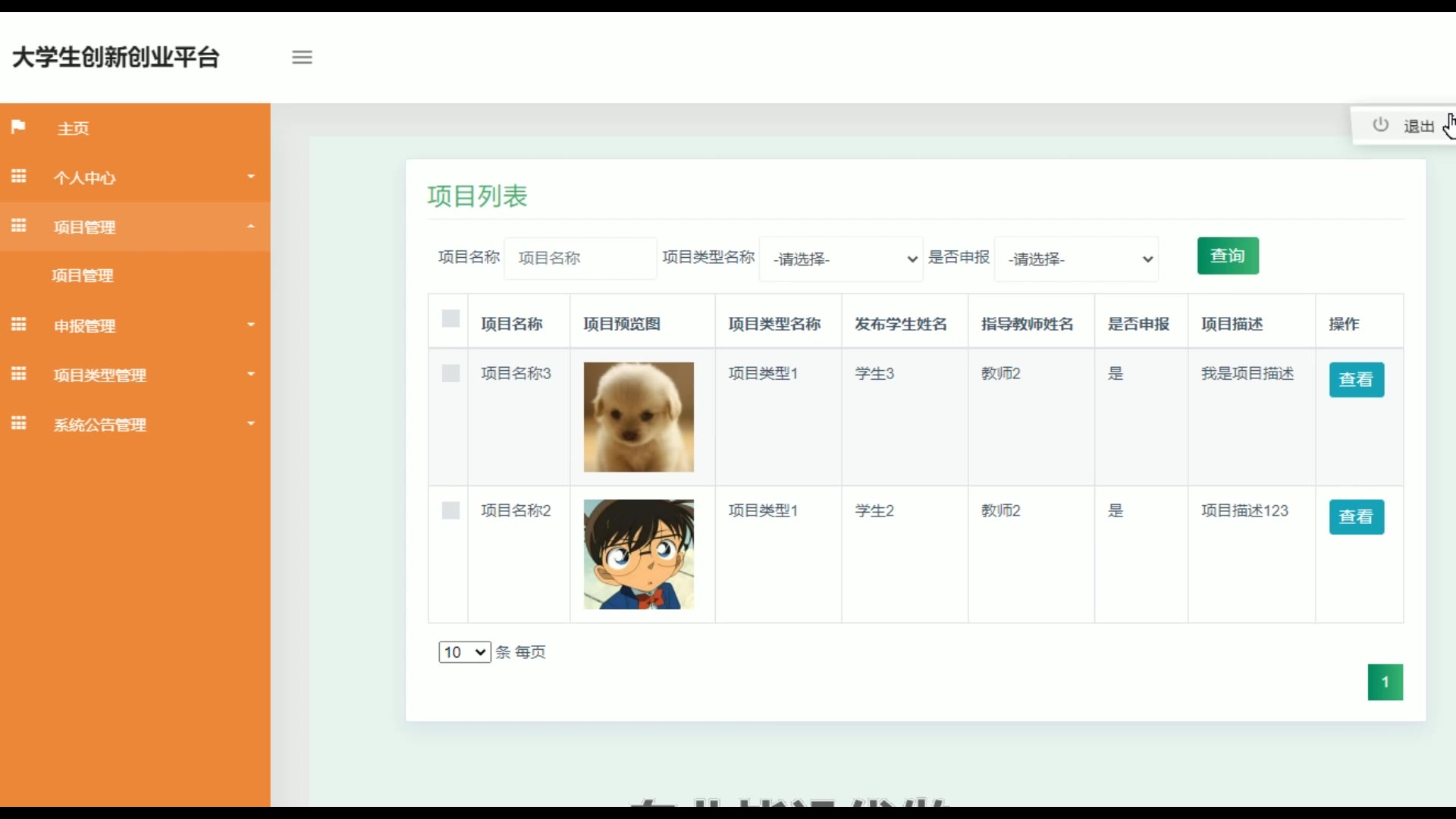Click the power icon for 退出
1456x819 pixels.
click(x=1380, y=125)
